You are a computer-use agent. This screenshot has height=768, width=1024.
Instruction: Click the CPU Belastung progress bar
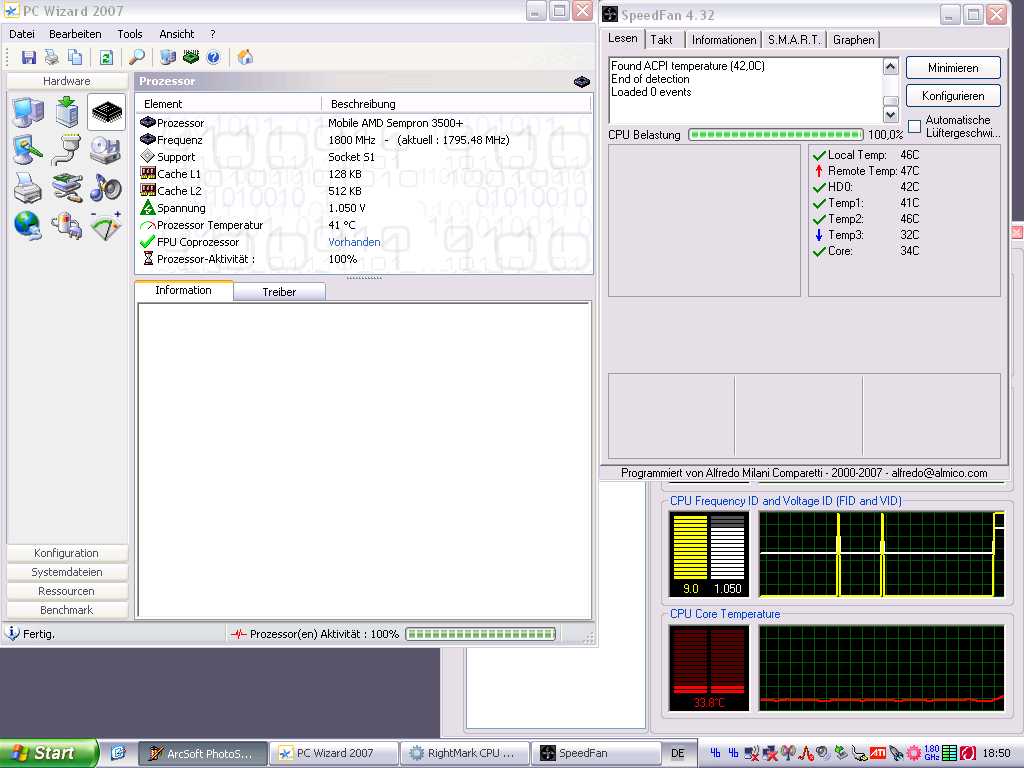pyautogui.click(x=776, y=135)
